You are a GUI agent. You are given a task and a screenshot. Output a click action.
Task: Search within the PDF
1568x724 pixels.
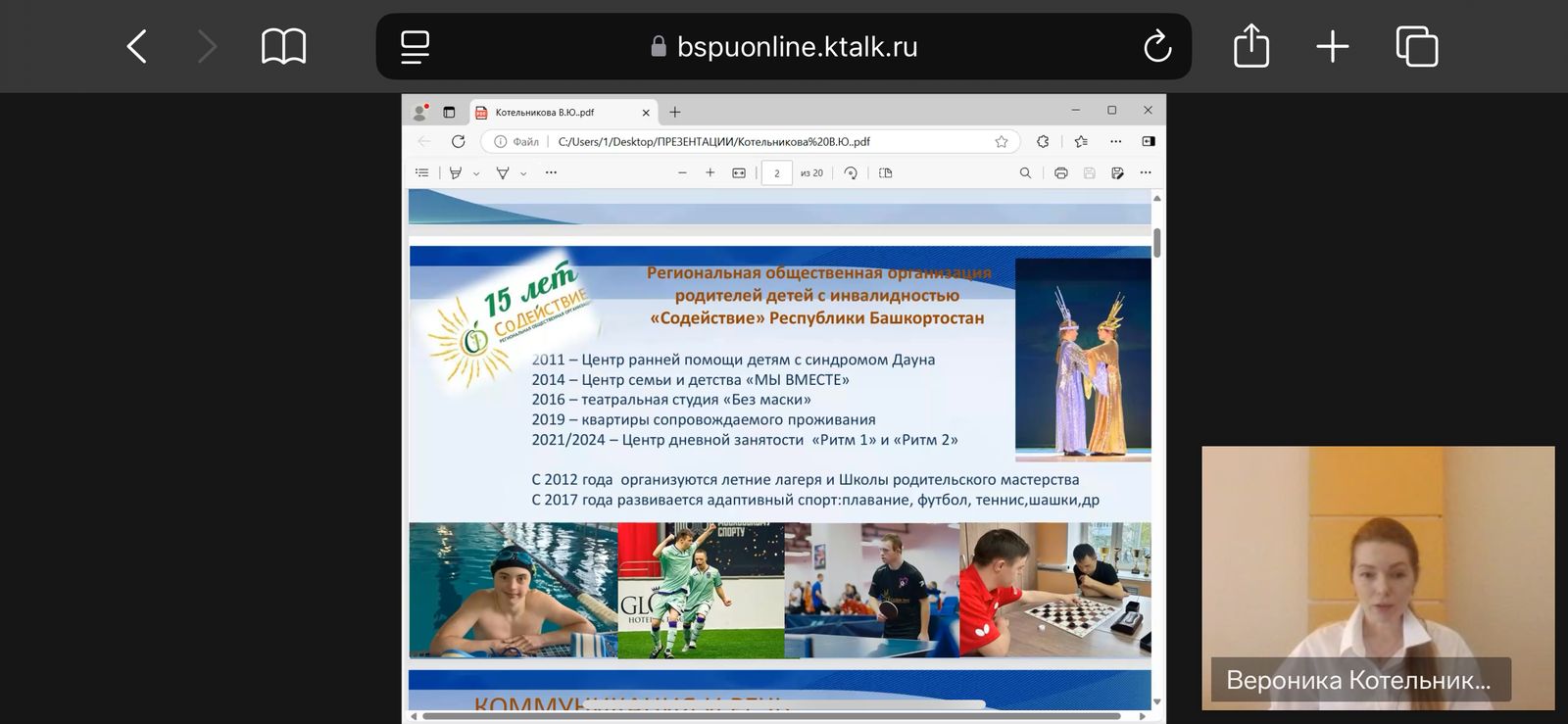(1025, 173)
